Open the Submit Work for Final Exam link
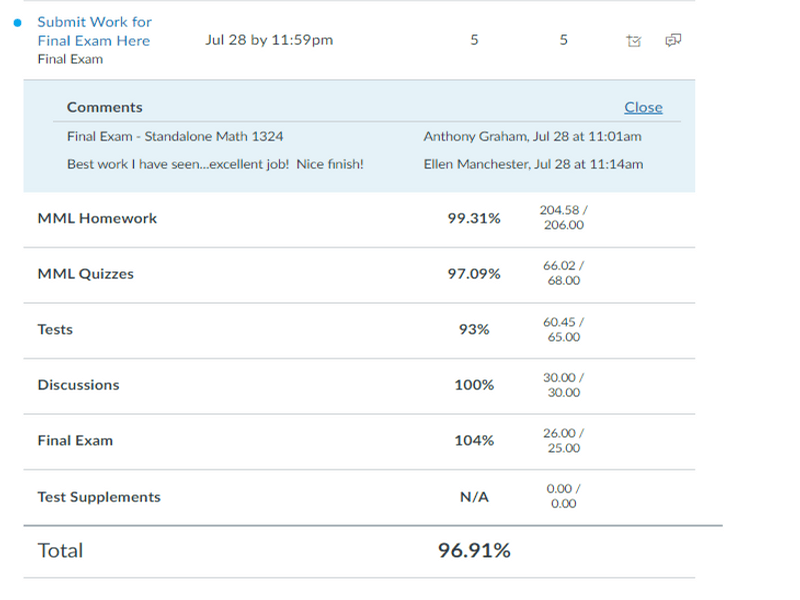Screen dimensions: 800x600 click(x=94, y=31)
